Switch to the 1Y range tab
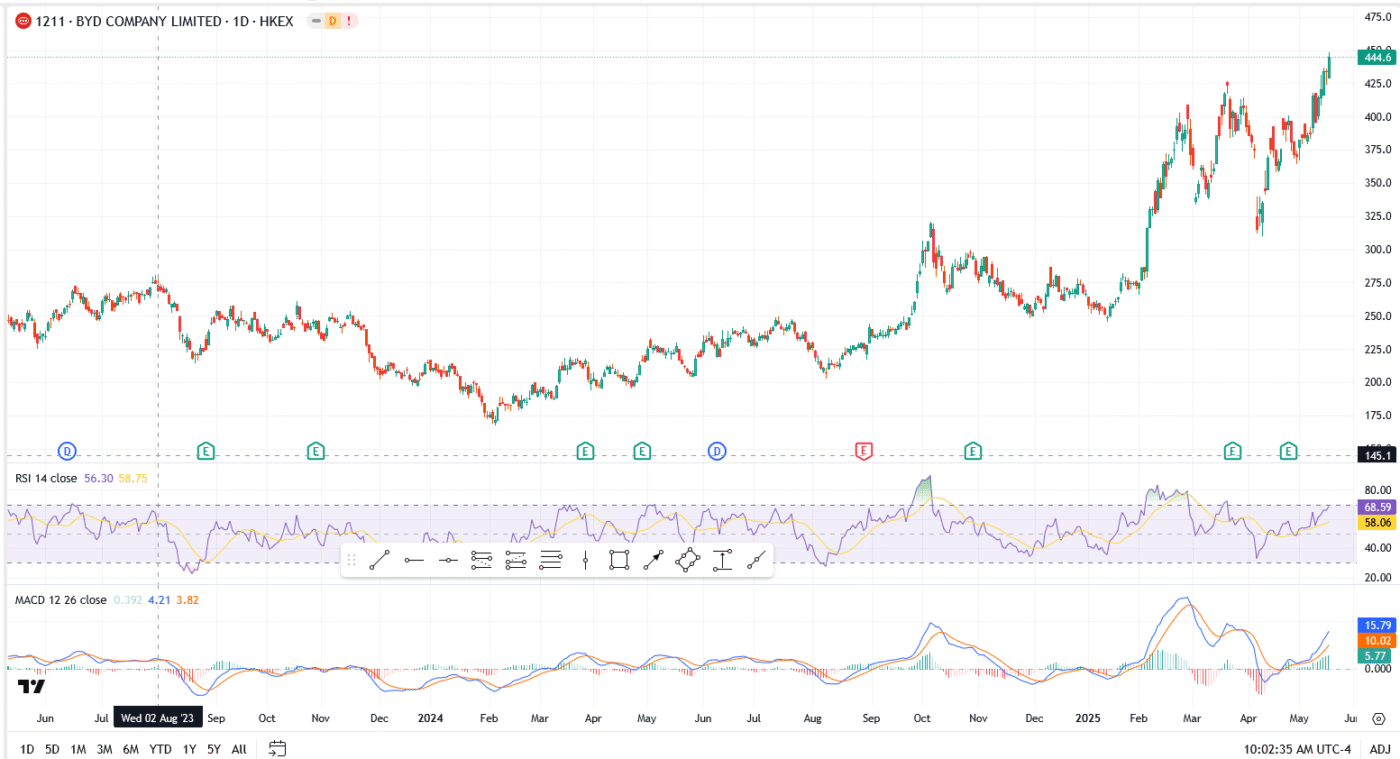 (188, 748)
